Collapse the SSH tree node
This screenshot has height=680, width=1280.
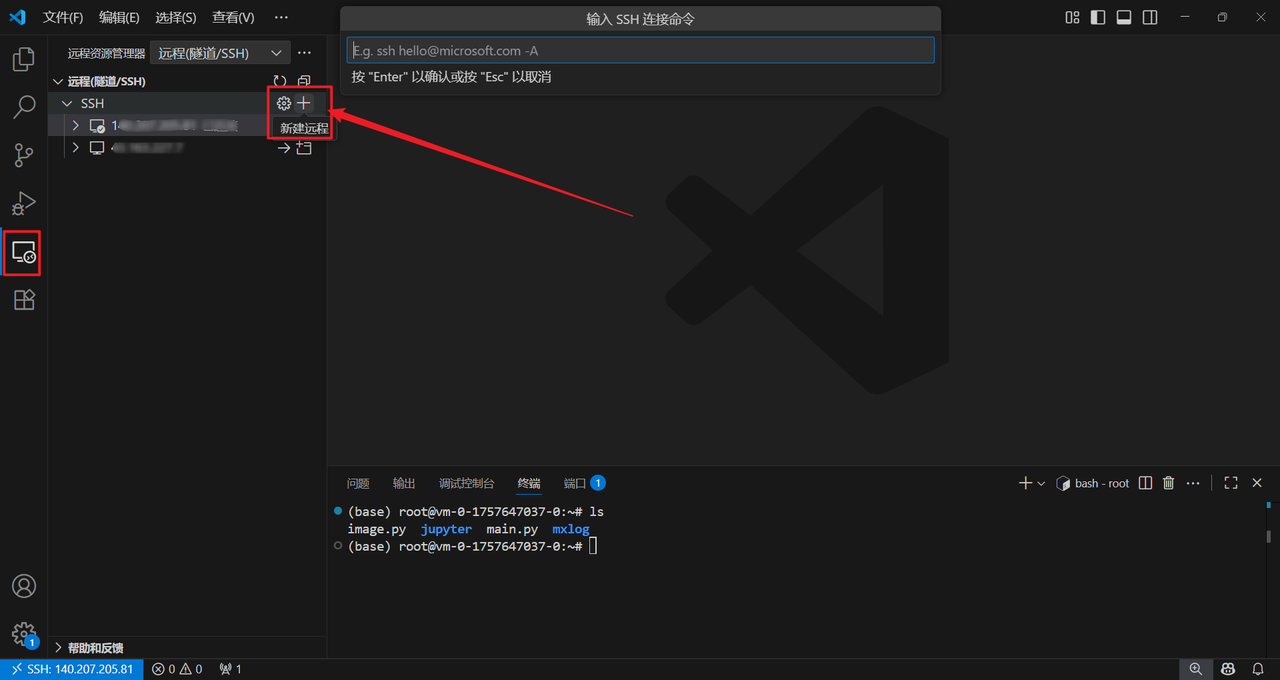[x=68, y=103]
